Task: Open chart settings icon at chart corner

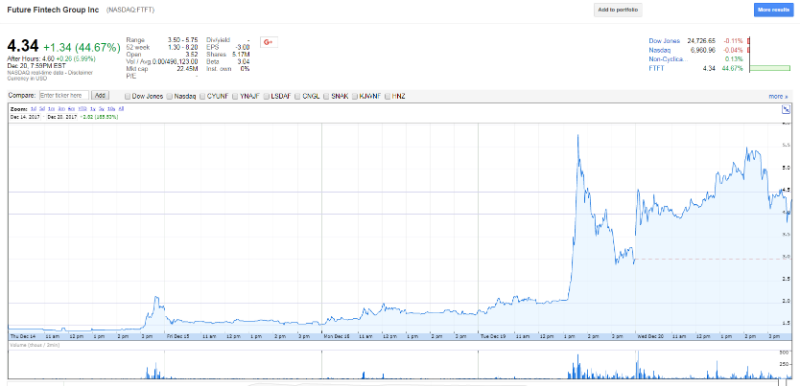Action: (786, 109)
